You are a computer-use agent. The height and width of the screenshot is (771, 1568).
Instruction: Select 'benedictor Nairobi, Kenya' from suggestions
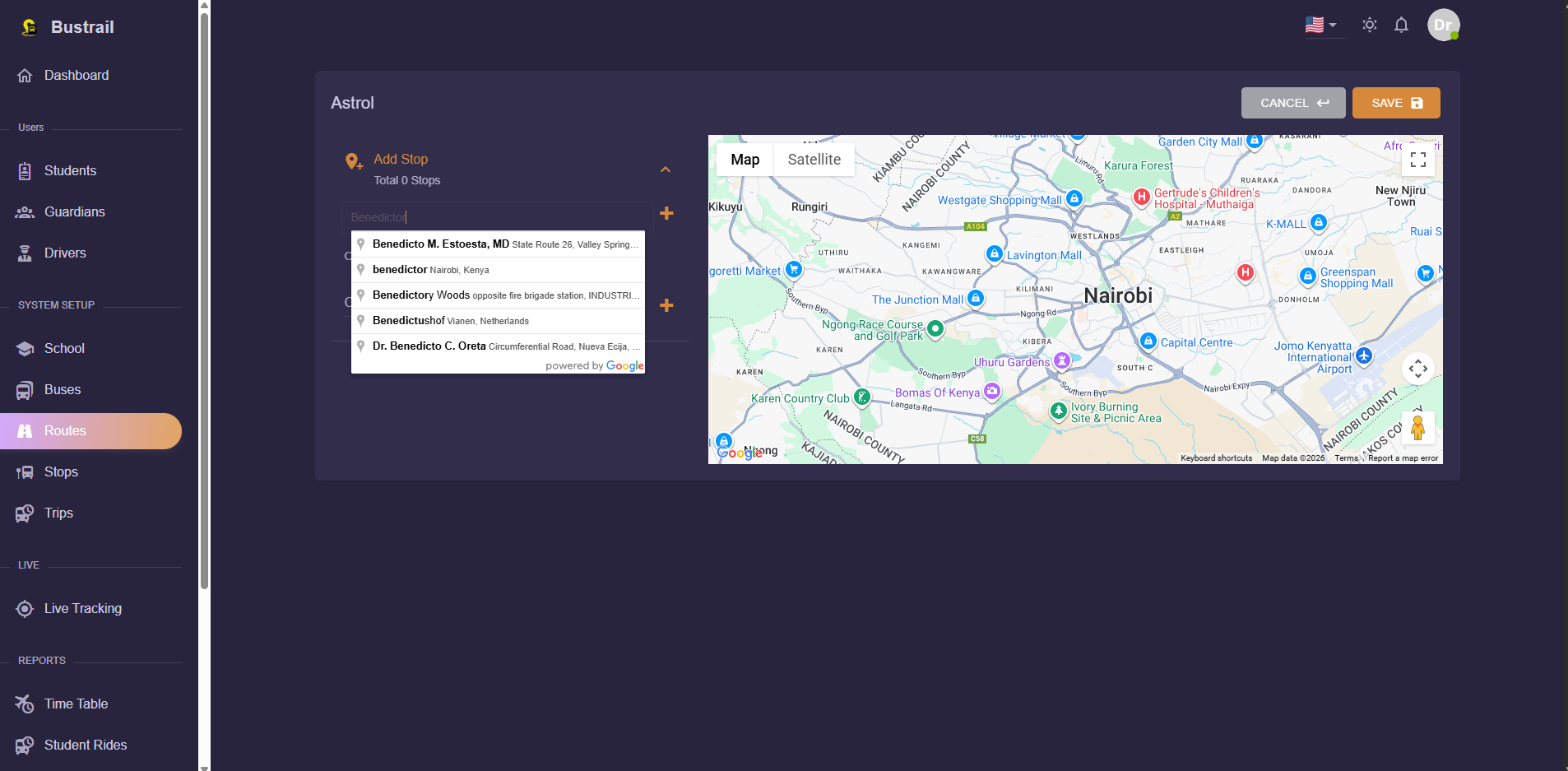point(431,269)
